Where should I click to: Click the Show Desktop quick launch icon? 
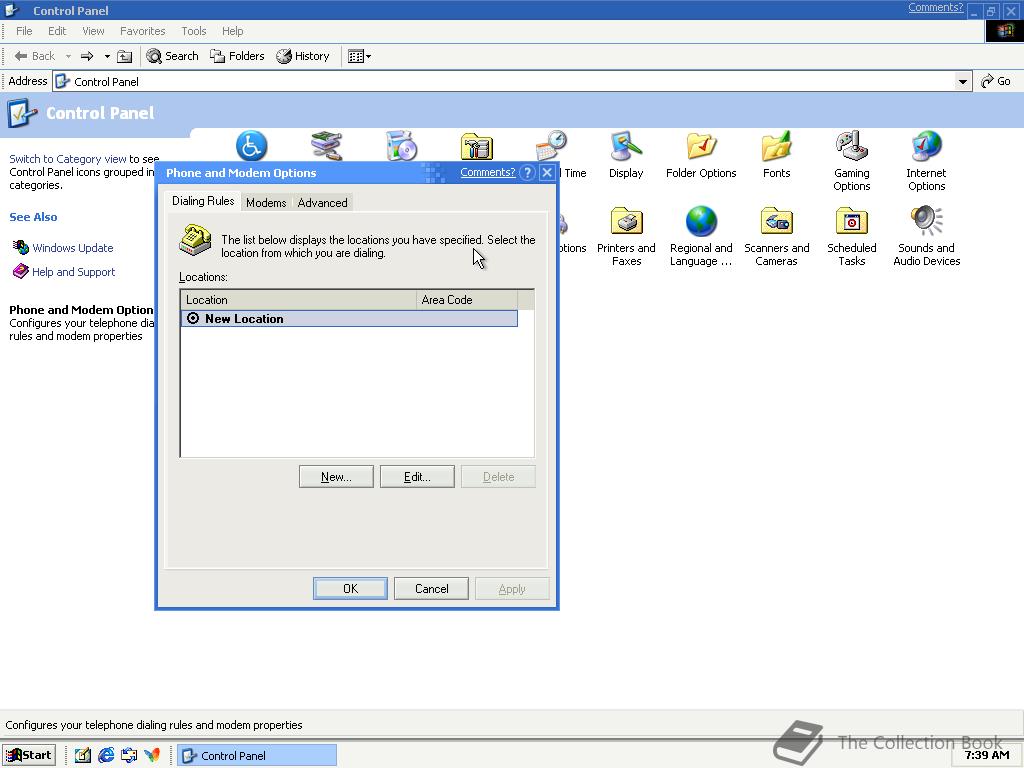pyautogui.click(x=83, y=755)
